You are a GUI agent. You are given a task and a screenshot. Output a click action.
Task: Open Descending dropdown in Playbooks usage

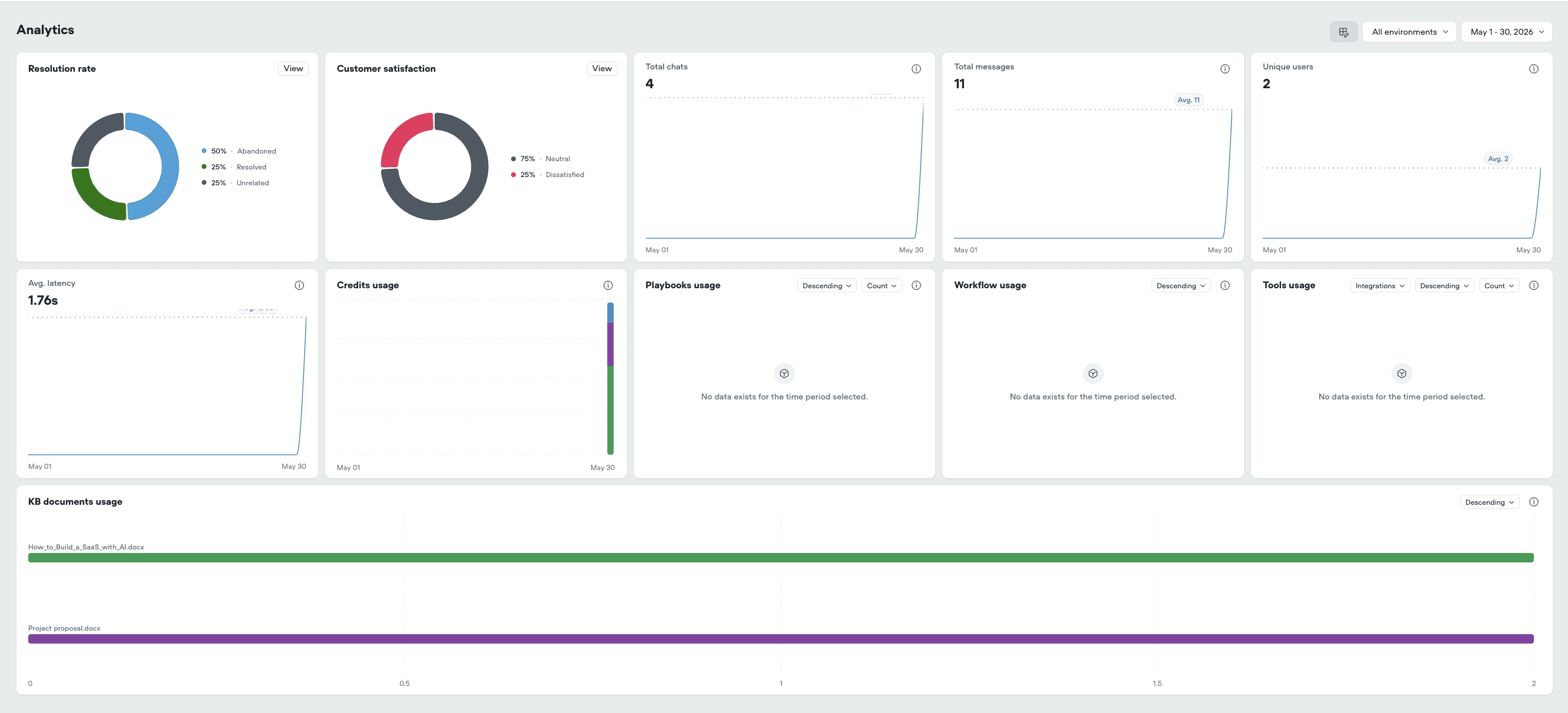coord(826,285)
